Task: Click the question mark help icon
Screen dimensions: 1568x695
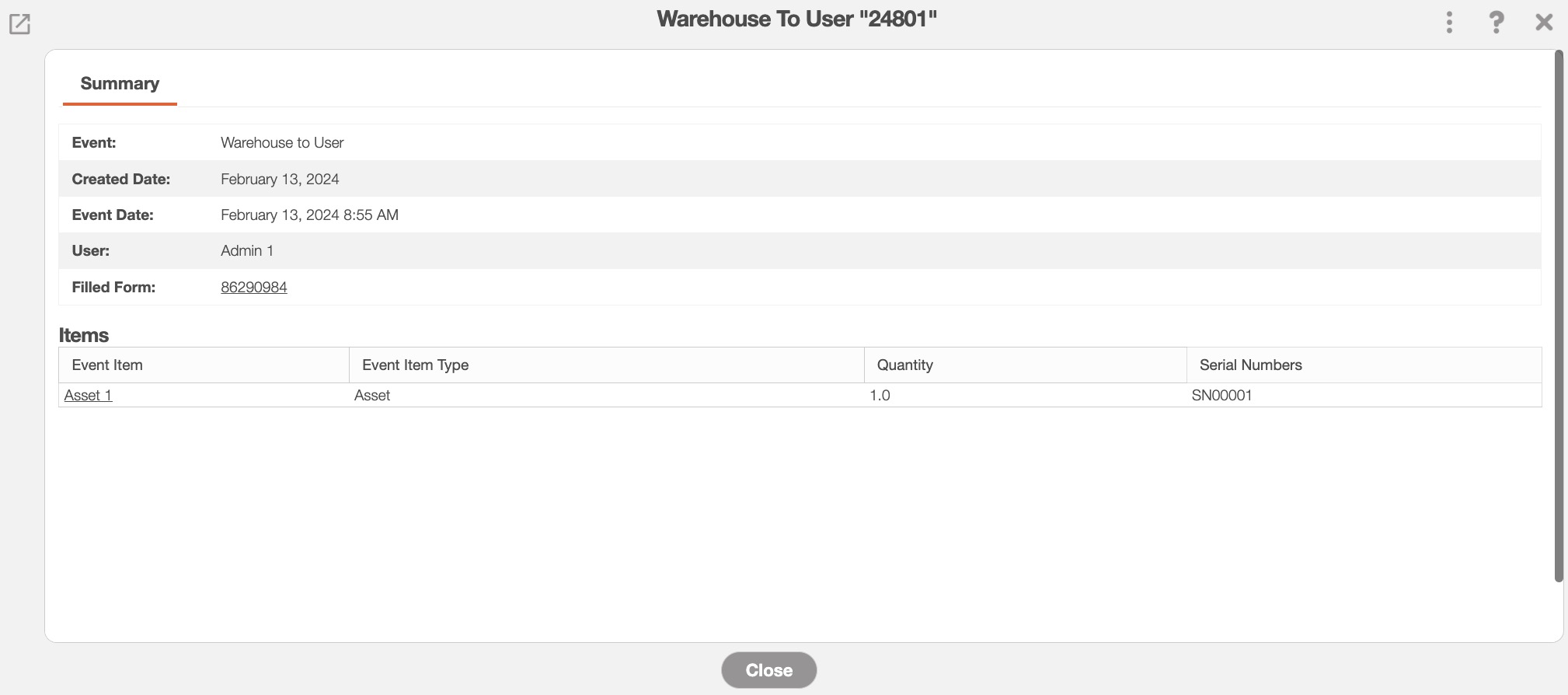Action: pos(1496,23)
